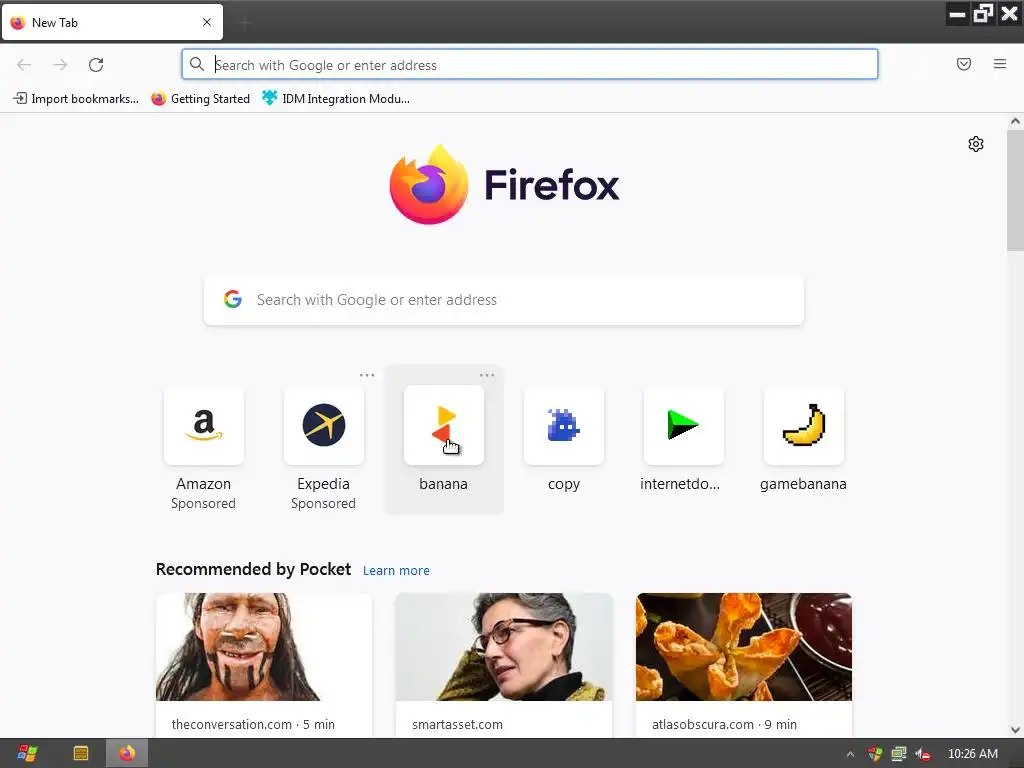Click atlasobscura.com · 9 min text
1024x768 pixels.
pyautogui.click(x=724, y=724)
